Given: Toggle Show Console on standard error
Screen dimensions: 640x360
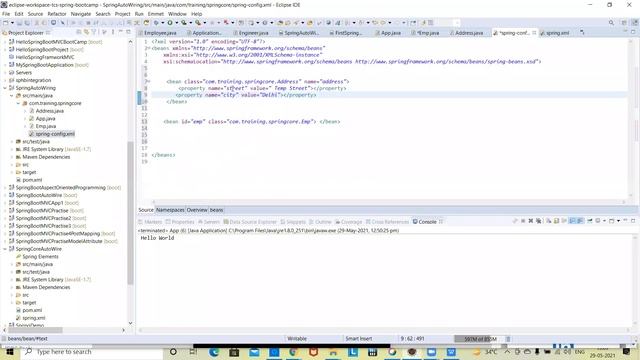Looking at the screenshot, I should pos(580,221).
